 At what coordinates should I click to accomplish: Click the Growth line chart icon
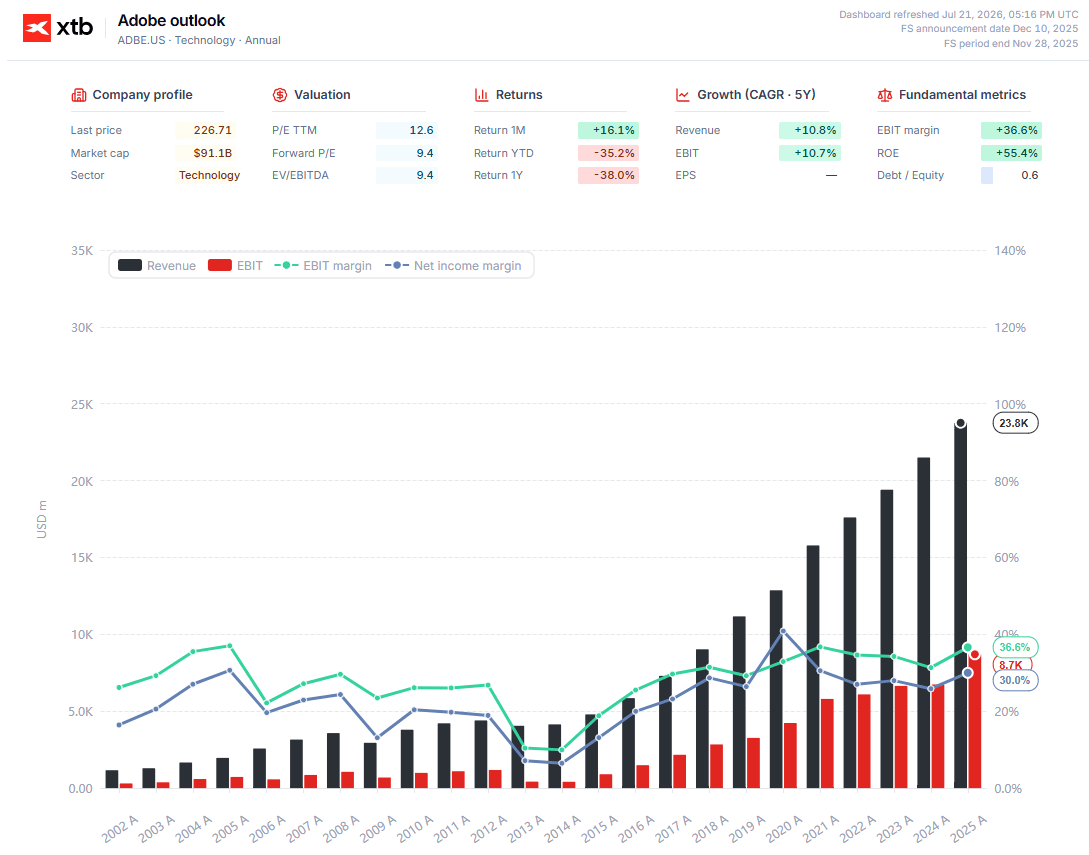coord(683,95)
